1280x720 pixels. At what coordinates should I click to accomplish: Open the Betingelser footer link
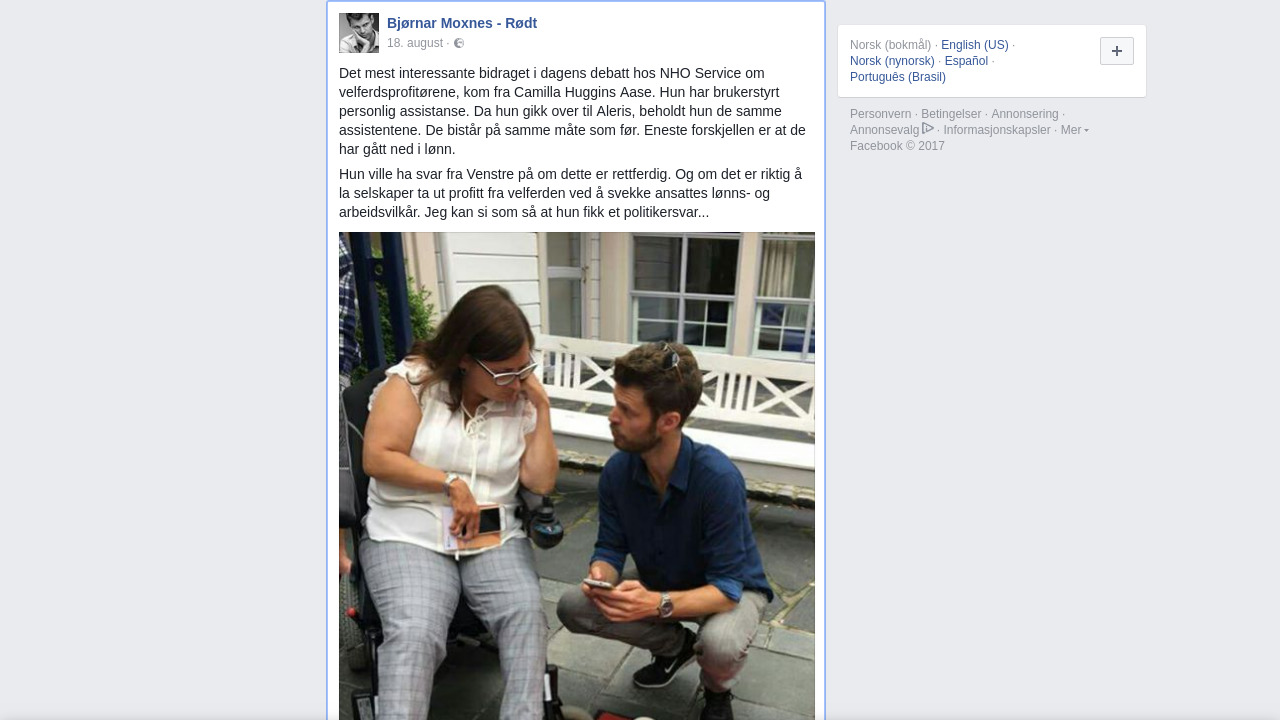(951, 114)
